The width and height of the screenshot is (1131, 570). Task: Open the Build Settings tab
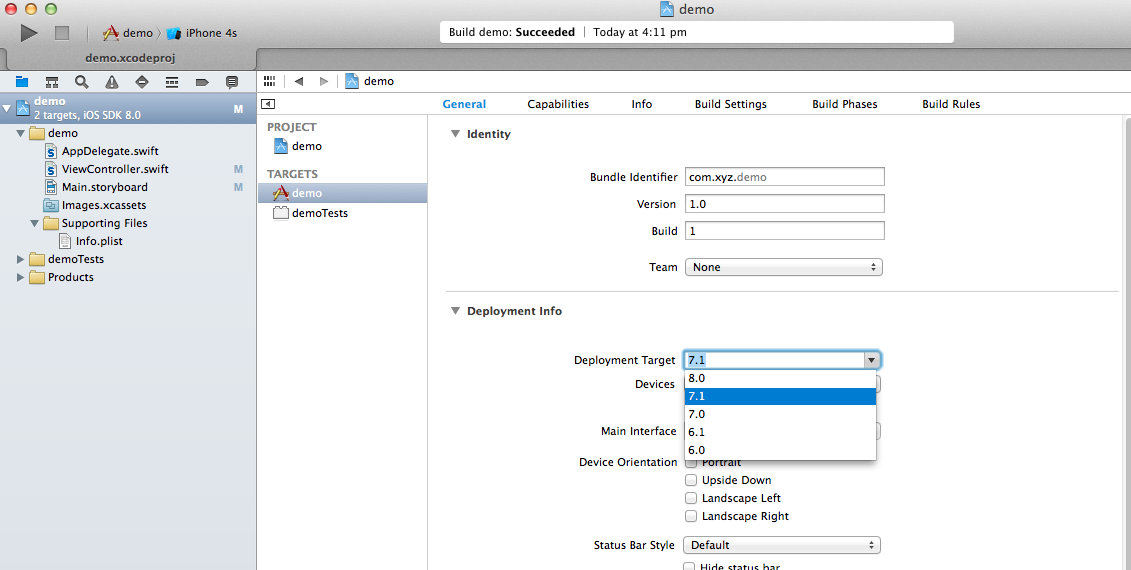(x=731, y=104)
